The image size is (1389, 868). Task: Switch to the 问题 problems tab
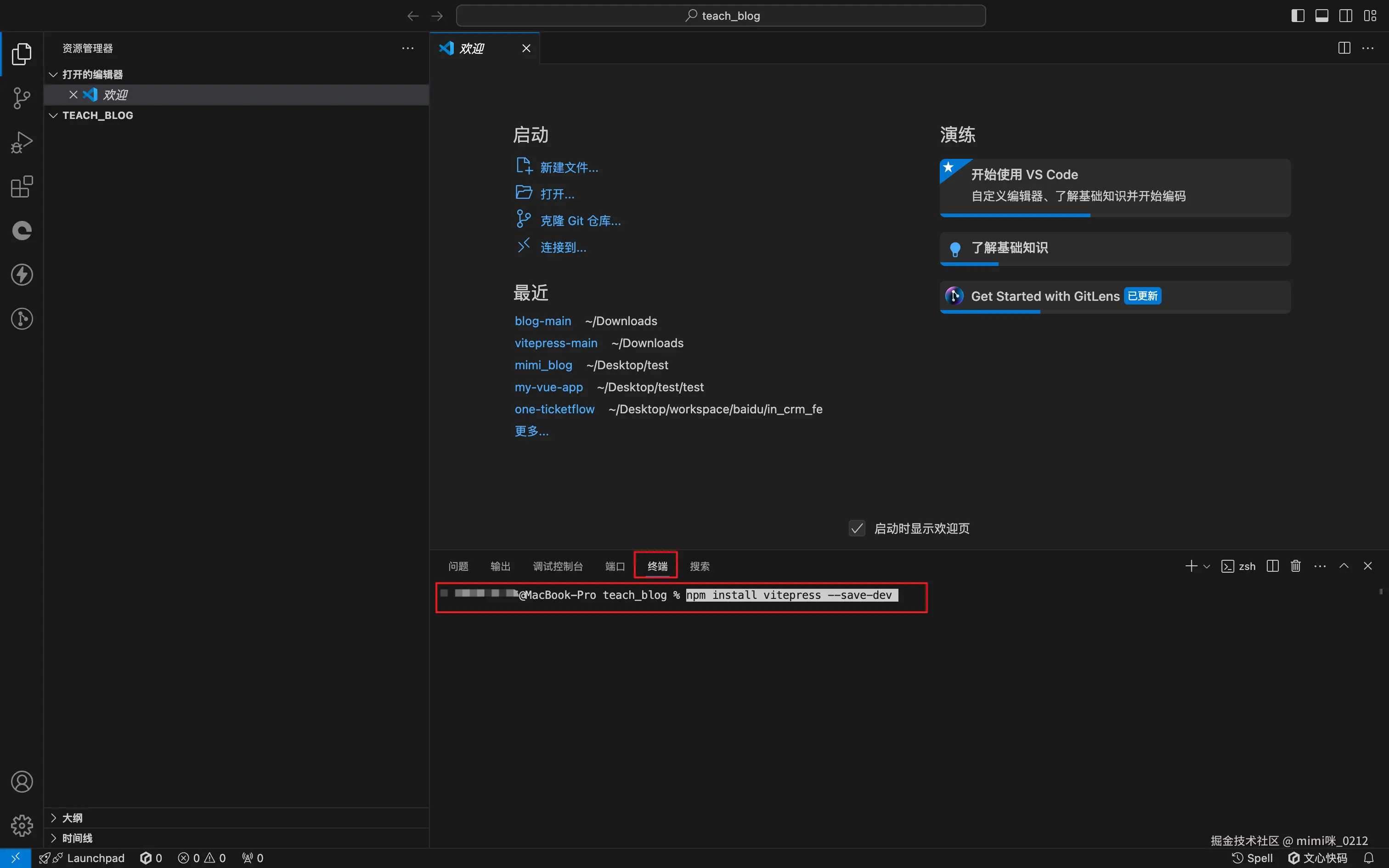[458, 567]
